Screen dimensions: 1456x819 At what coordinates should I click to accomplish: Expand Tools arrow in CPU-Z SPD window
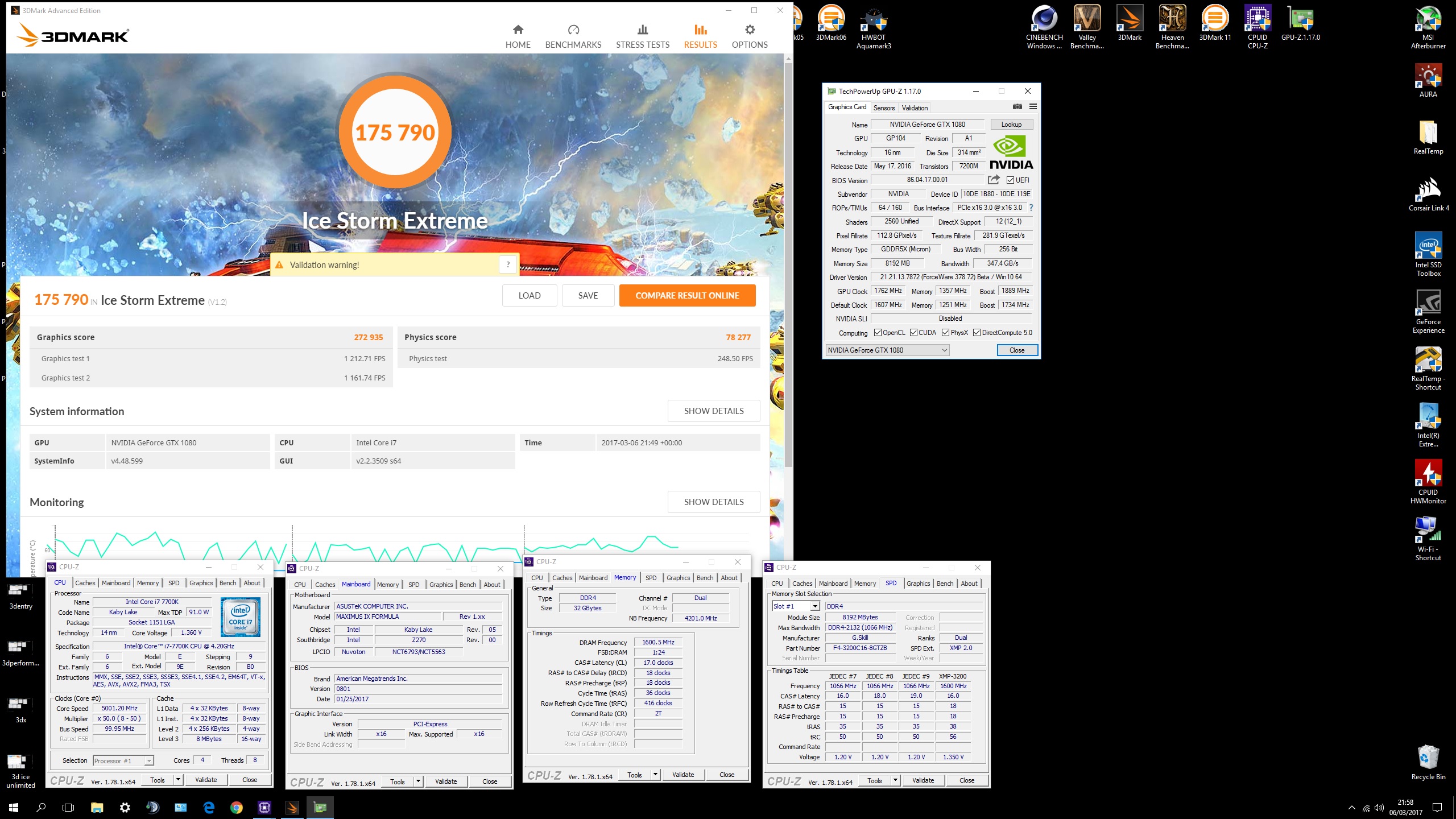click(x=895, y=780)
